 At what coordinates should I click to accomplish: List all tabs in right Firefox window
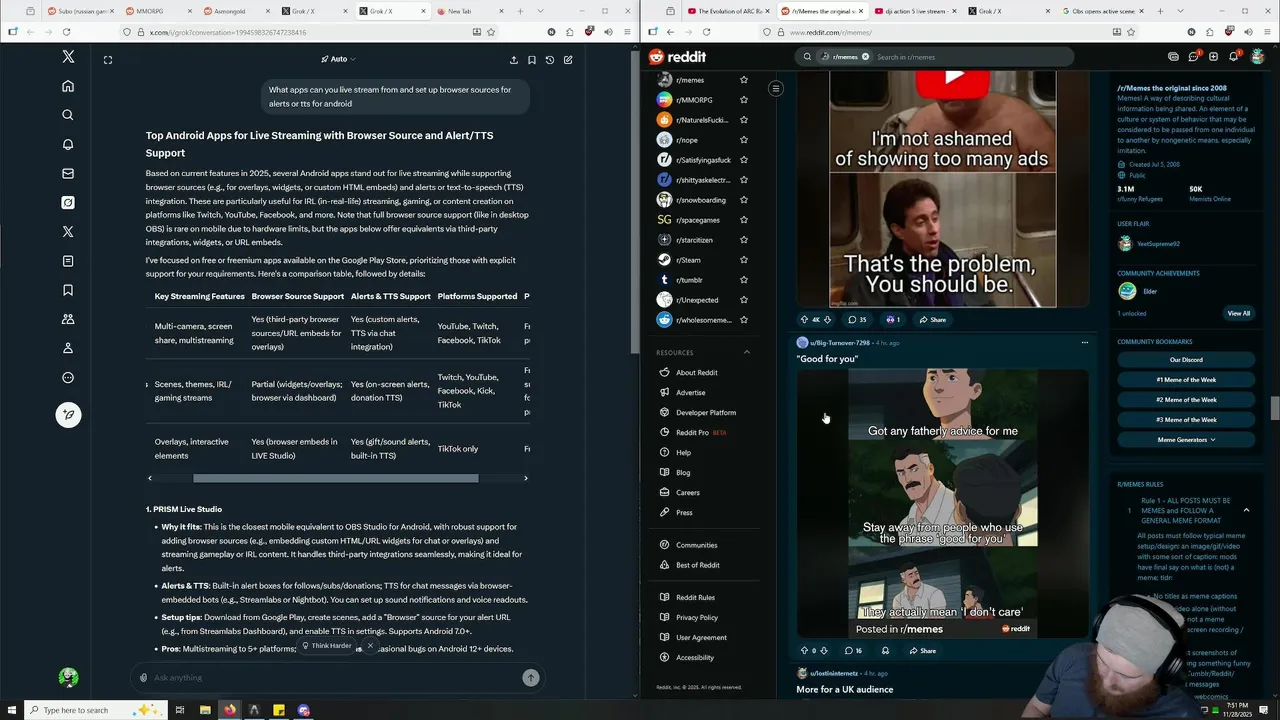(1181, 11)
